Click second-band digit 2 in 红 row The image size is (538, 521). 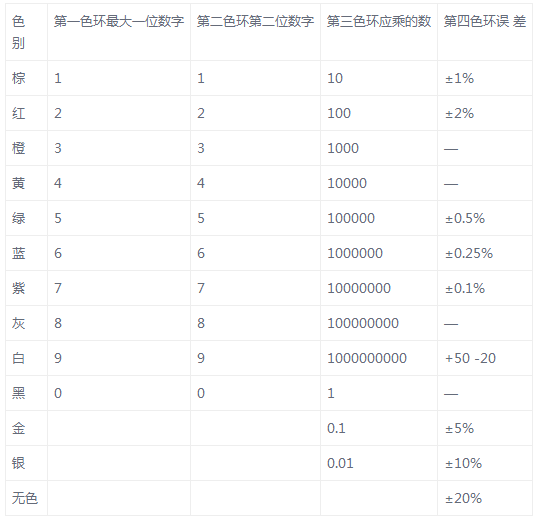tap(201, 114)
